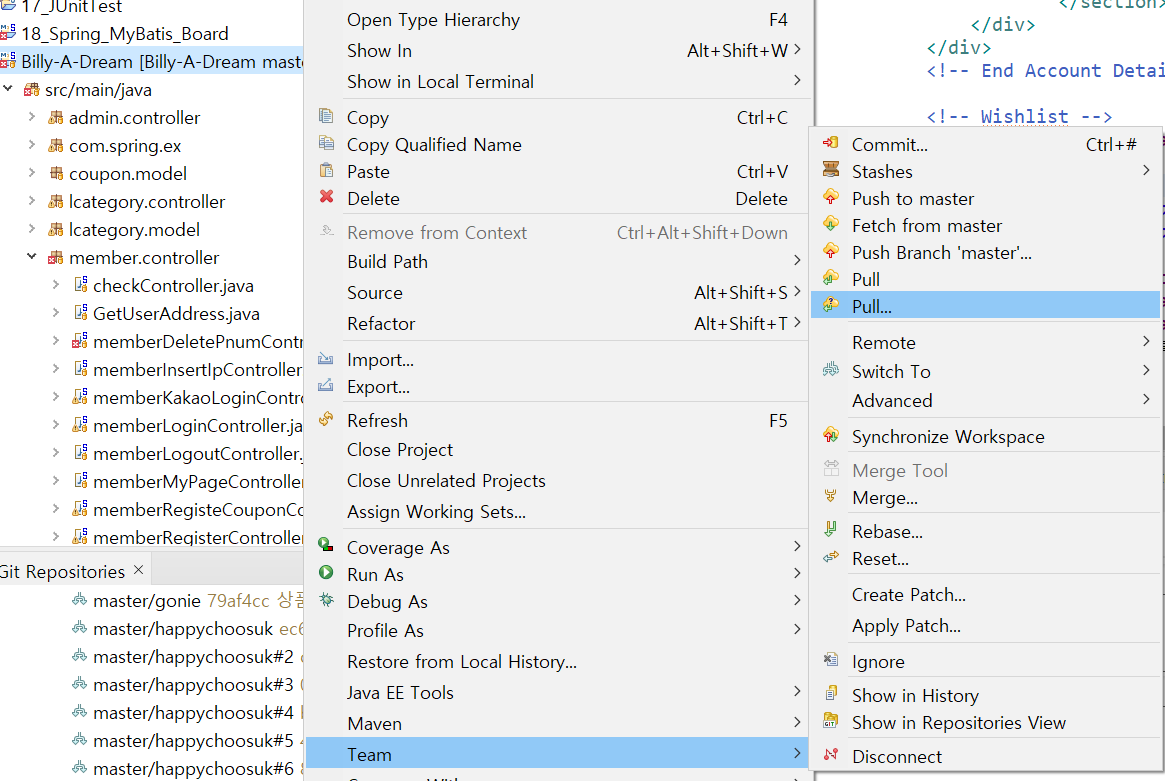The height and width of the screenshot is (781, 1165).
Task: Click the Show in Repositories View icon
Action: coord(831,721)
